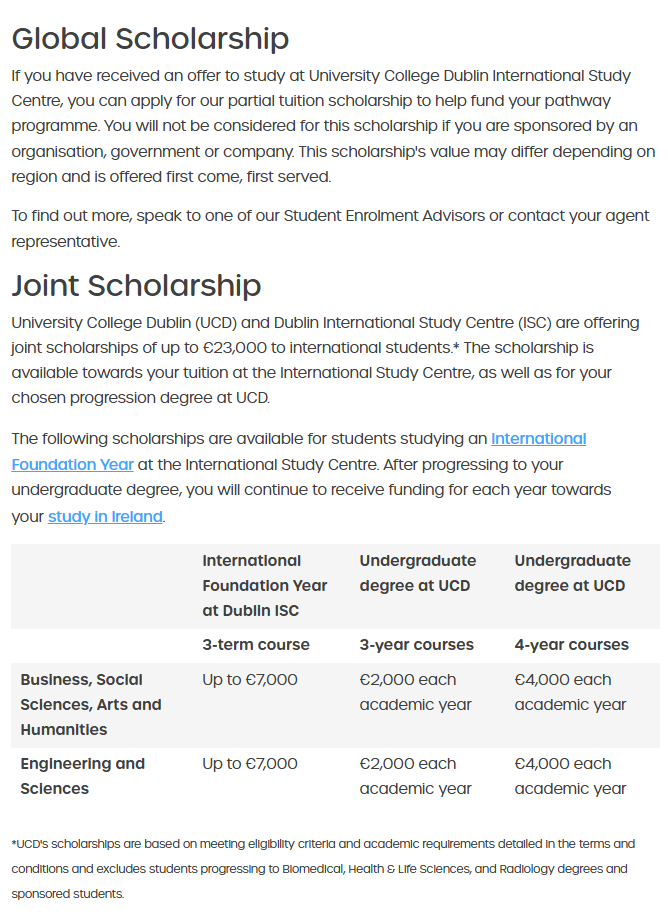Image resolution: width=668 pixels, height=916 pixels.
Task: Follow the study in Ireland link
Action: pyautogui.click(x=105, y=516)
